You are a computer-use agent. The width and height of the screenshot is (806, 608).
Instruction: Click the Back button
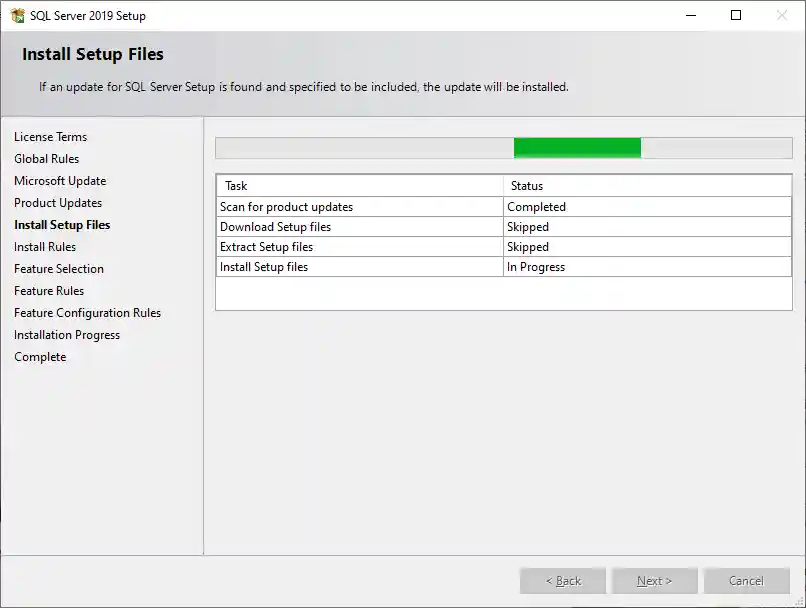562,580
